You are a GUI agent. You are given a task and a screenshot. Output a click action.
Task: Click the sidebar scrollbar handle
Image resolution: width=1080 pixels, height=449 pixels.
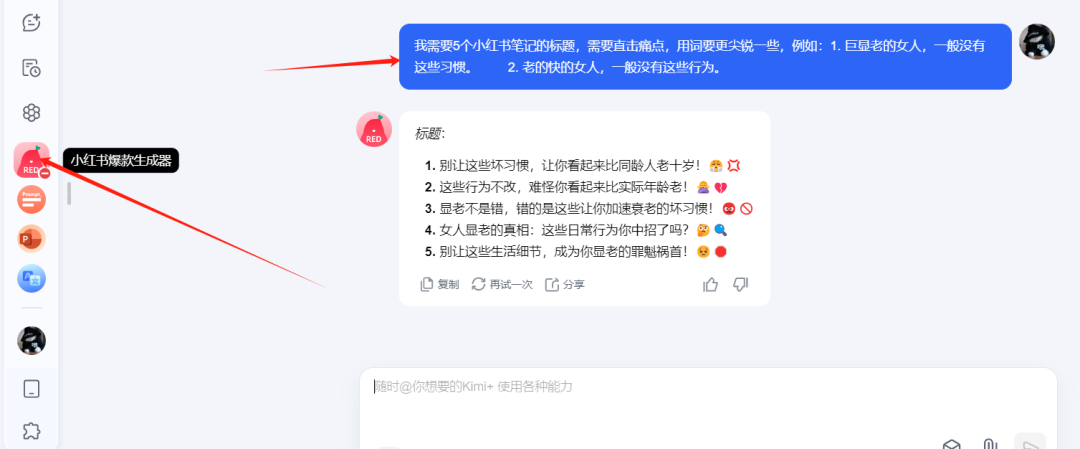pyautogui.click(x=69, y=194)
